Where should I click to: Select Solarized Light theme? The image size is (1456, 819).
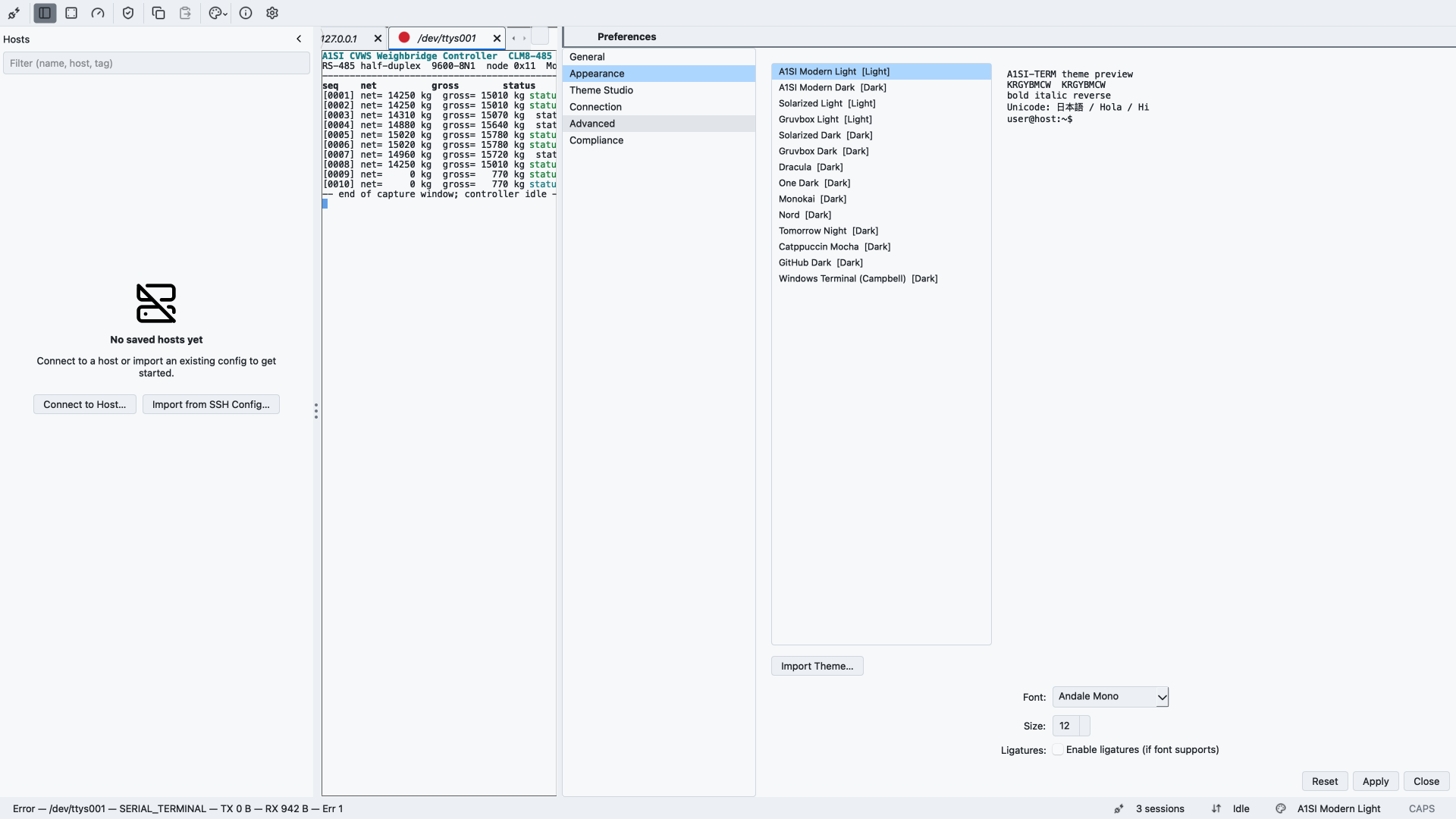(881, 103)
